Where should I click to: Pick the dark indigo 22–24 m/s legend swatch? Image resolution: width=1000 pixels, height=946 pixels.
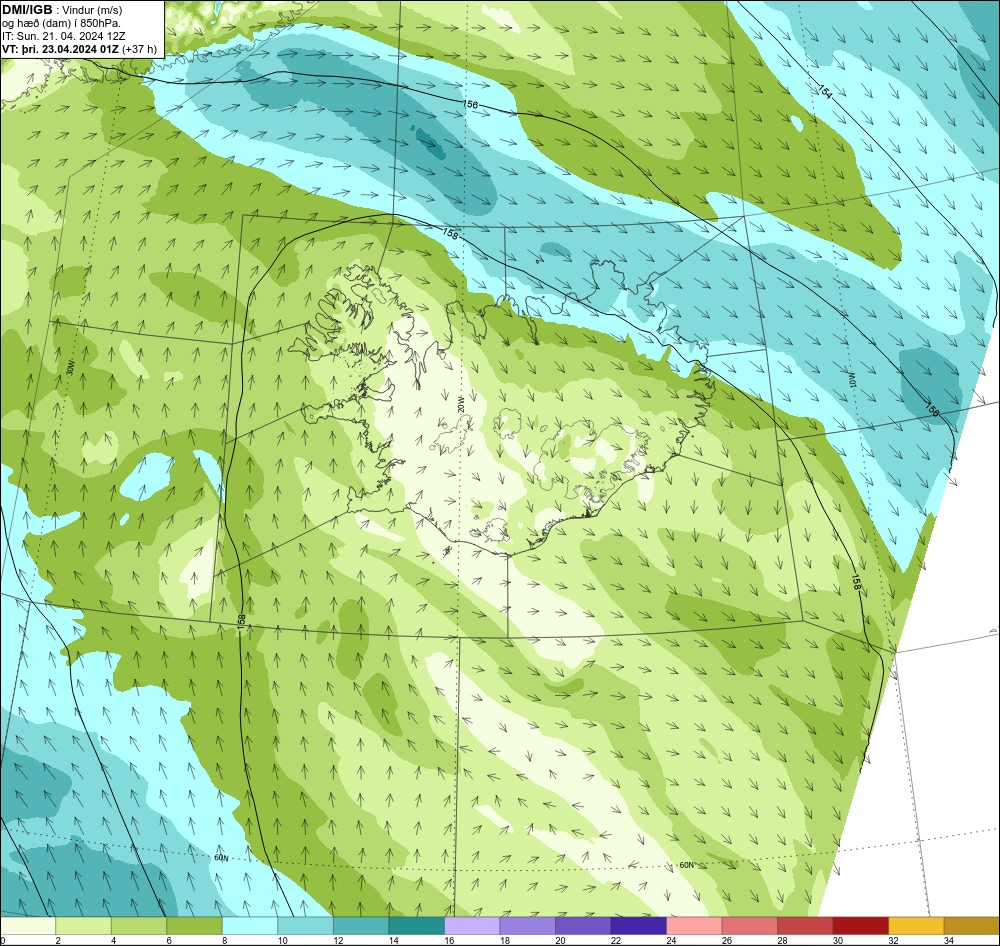(638, 926)
